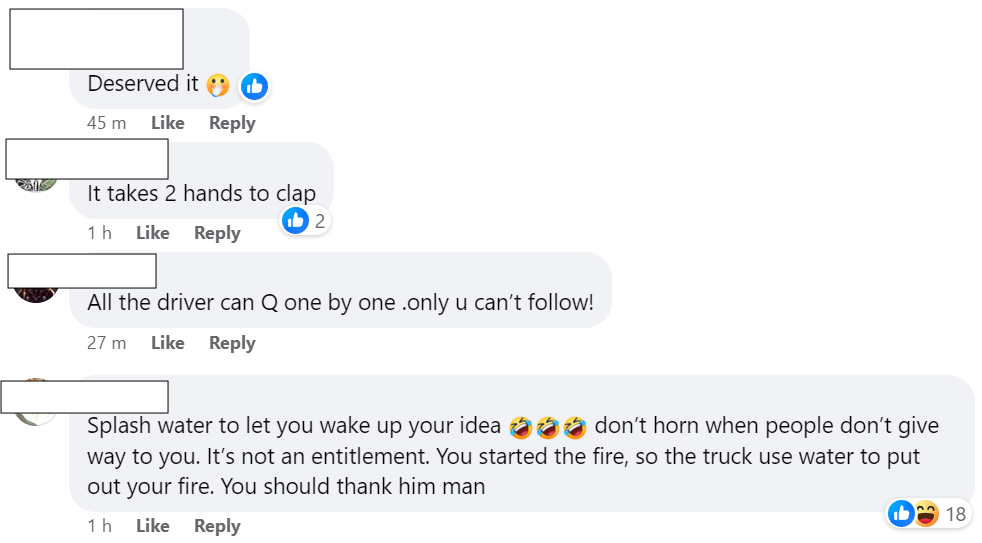Reply to the "Deserved it" comment

click(x=232, y=123)
